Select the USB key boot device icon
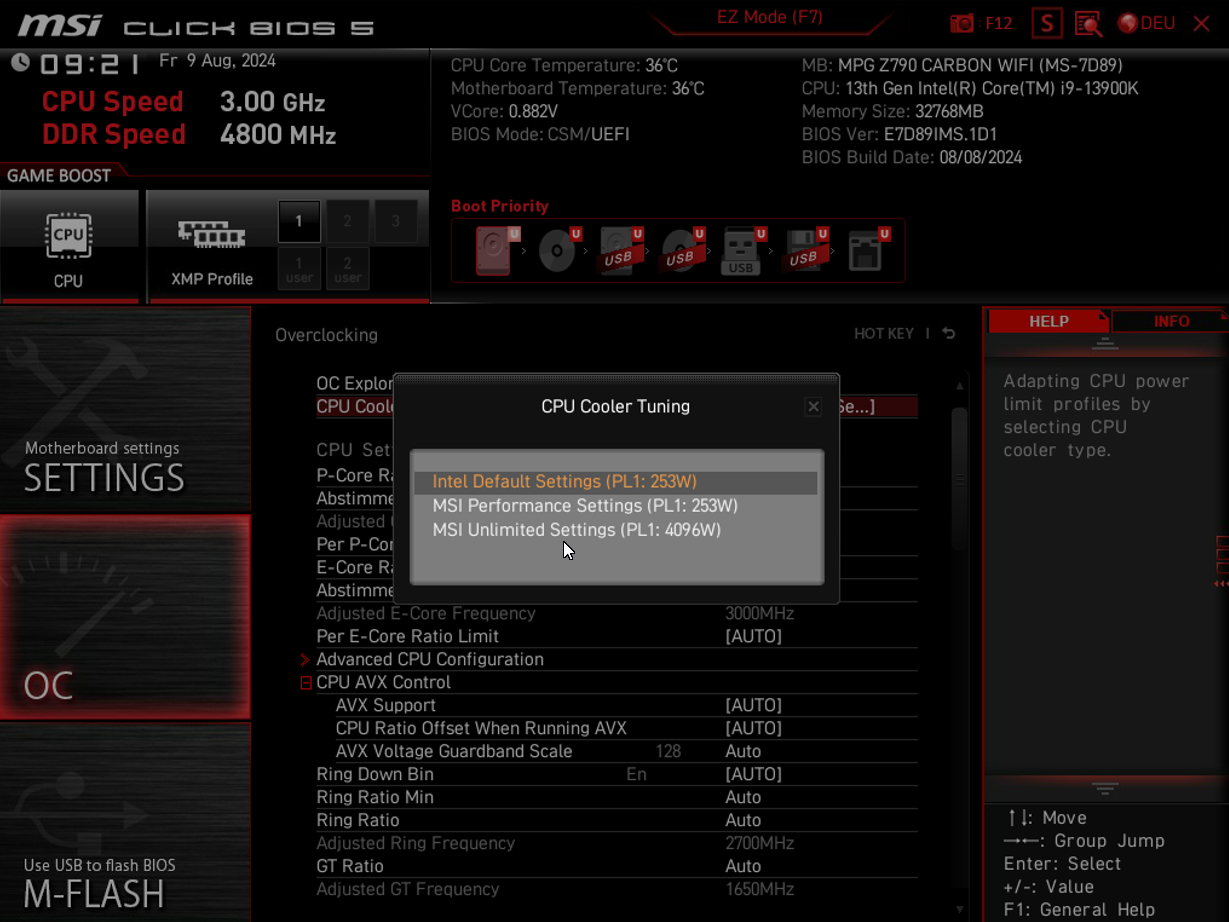Viewport: 1229px width, 922px height. tap(742, 250)
